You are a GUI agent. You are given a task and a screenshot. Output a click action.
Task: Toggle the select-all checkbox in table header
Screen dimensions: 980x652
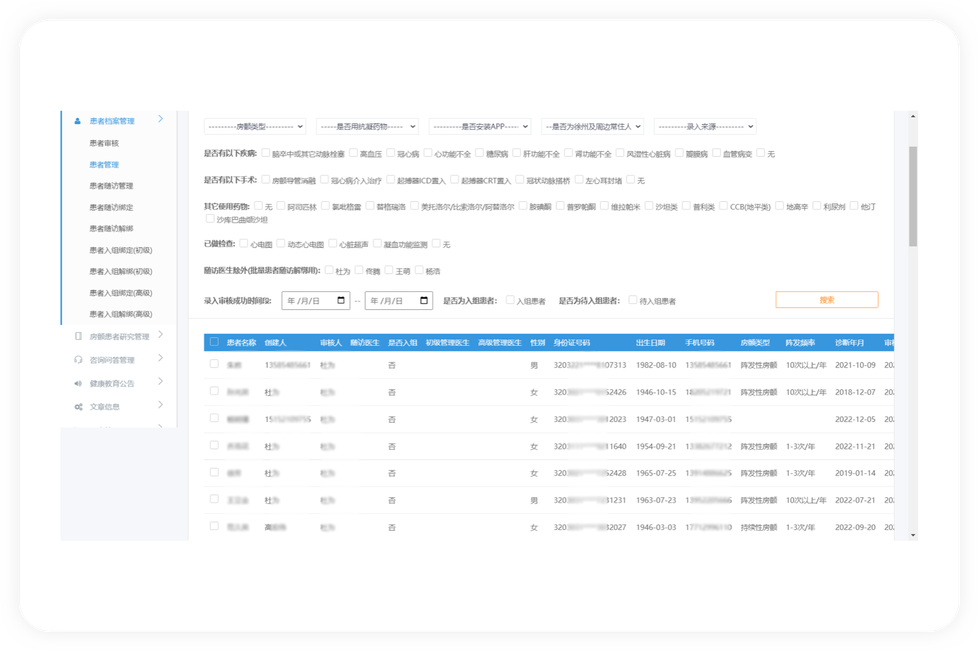coord(214,342)
